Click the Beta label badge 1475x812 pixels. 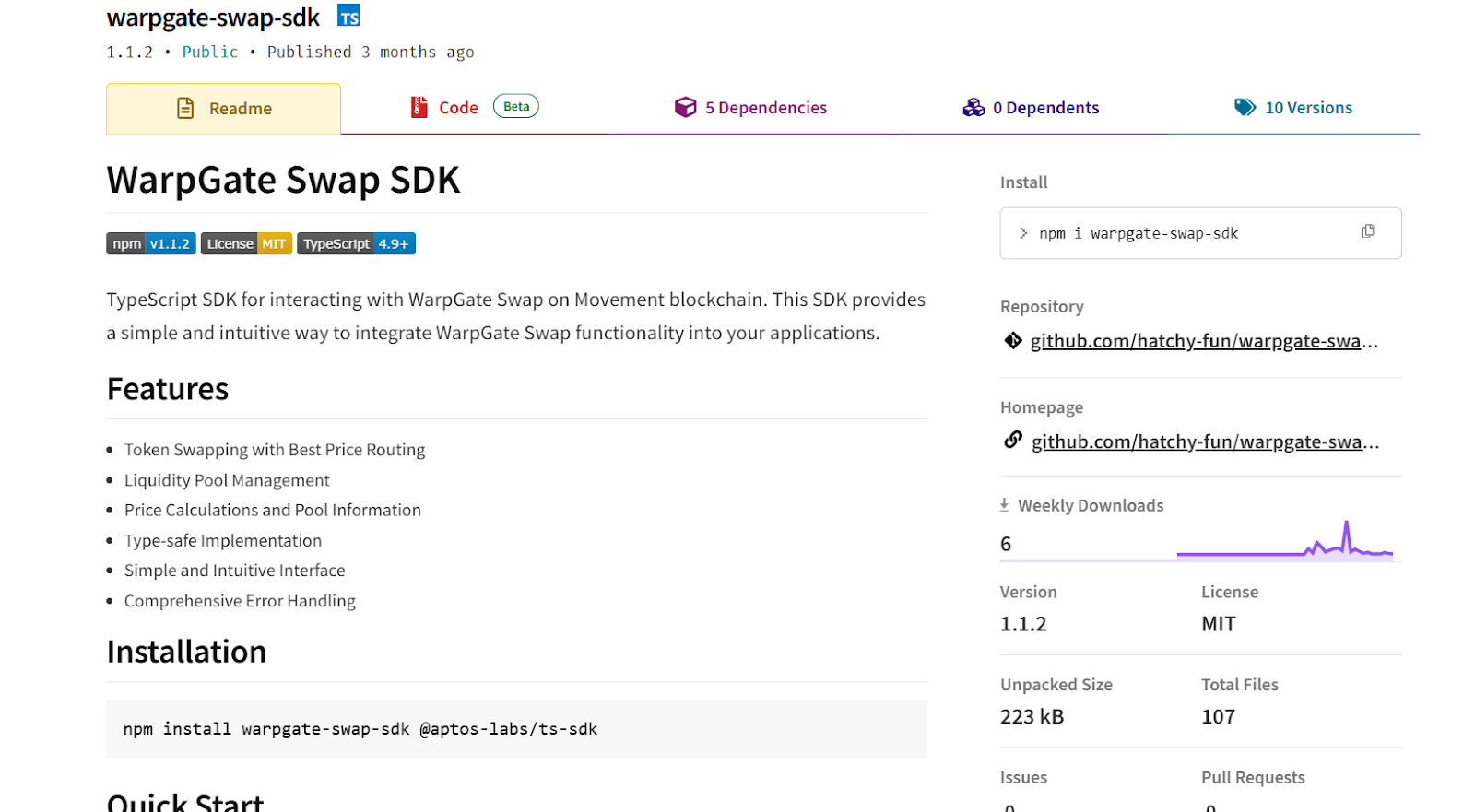(x=516, y=106)
